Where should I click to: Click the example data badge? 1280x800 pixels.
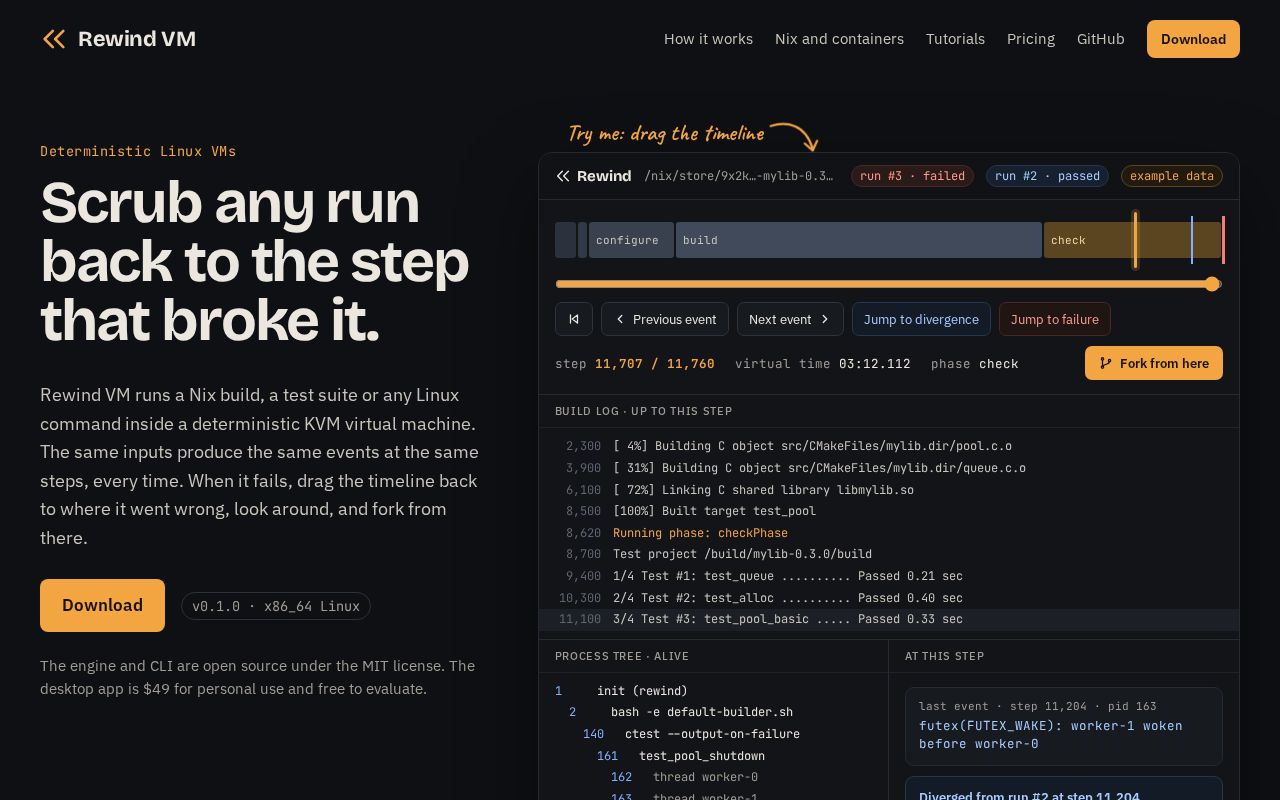coord(1172,176)
